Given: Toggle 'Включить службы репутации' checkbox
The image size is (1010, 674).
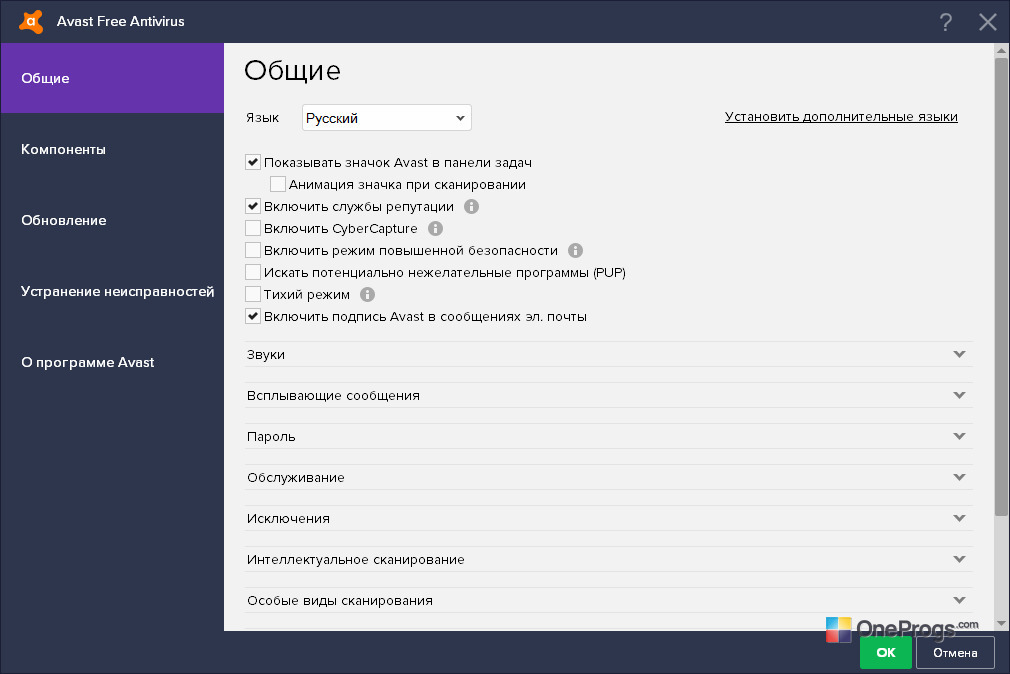Looking at the screenshot, I should (x=252, y=206).
